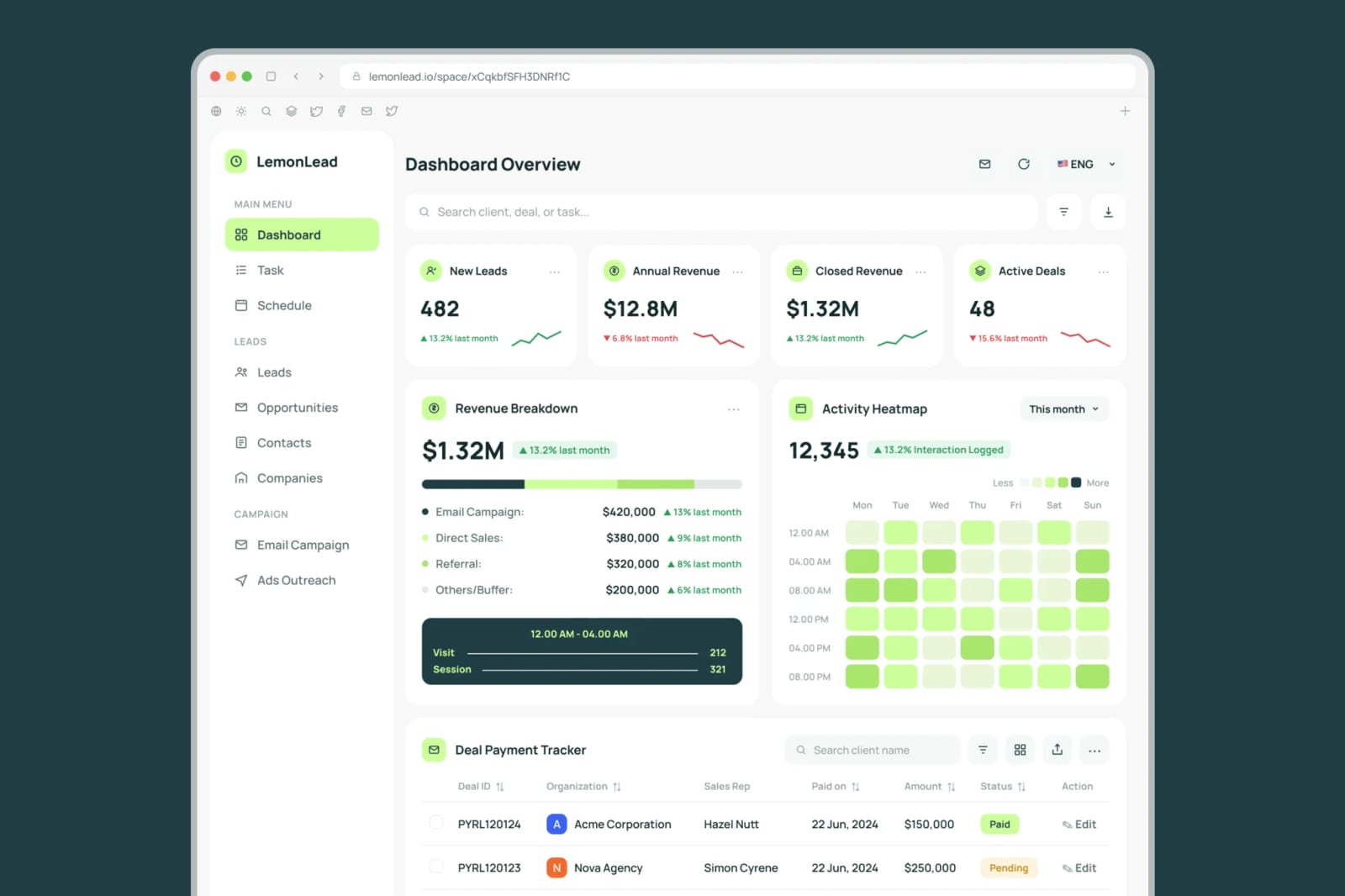The image size is (1345, 896).
Task: Click the Email Campaign revenue row
Action: [582, 512]
